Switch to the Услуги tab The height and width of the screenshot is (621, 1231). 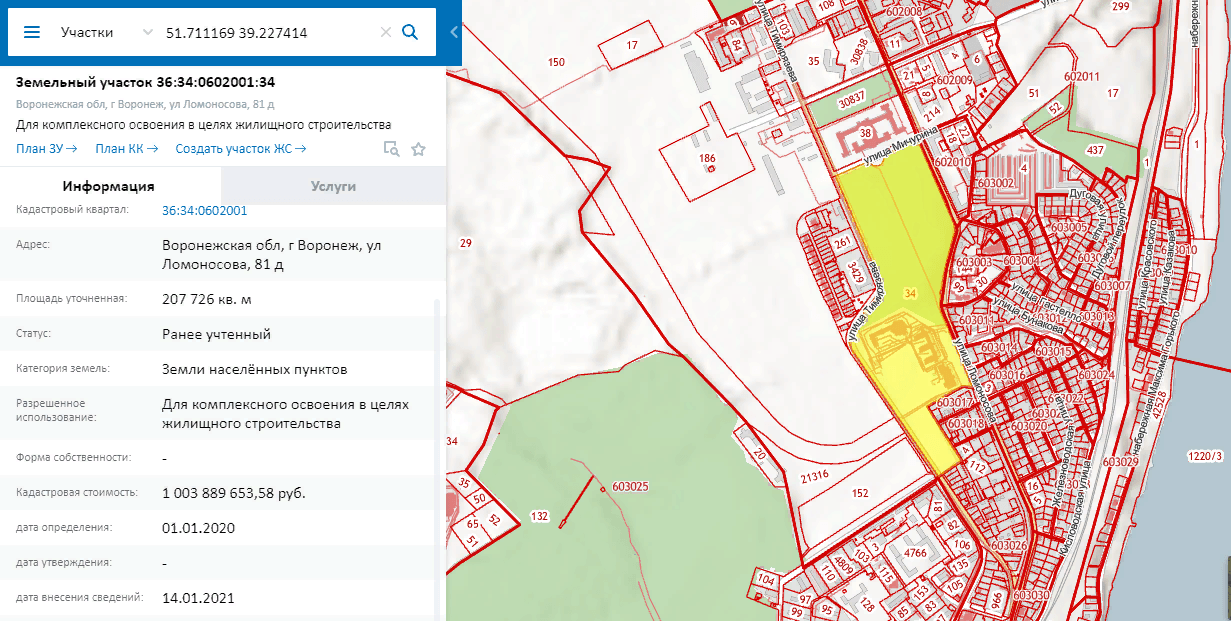333,186
